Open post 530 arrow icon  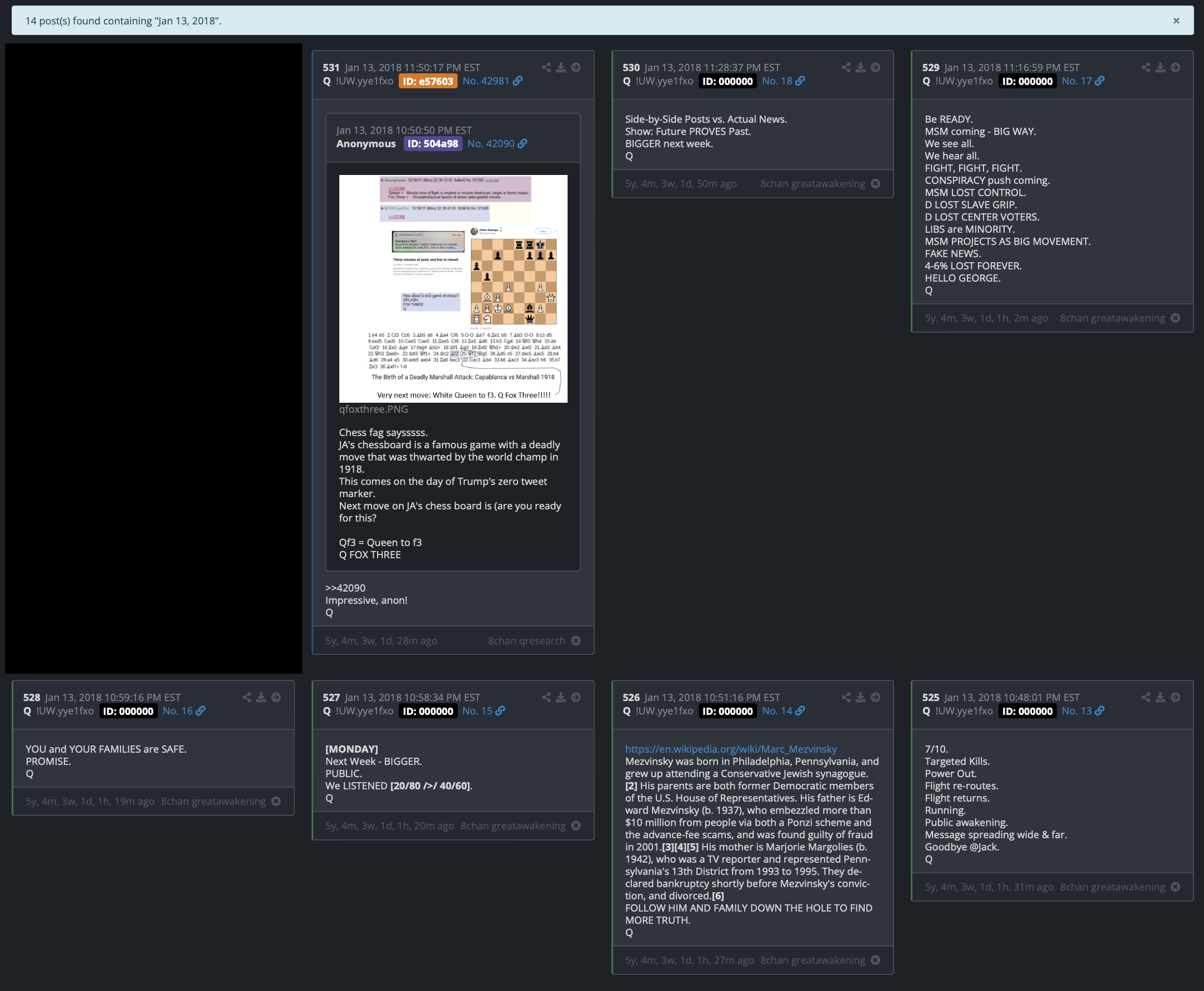pos(875,67)
